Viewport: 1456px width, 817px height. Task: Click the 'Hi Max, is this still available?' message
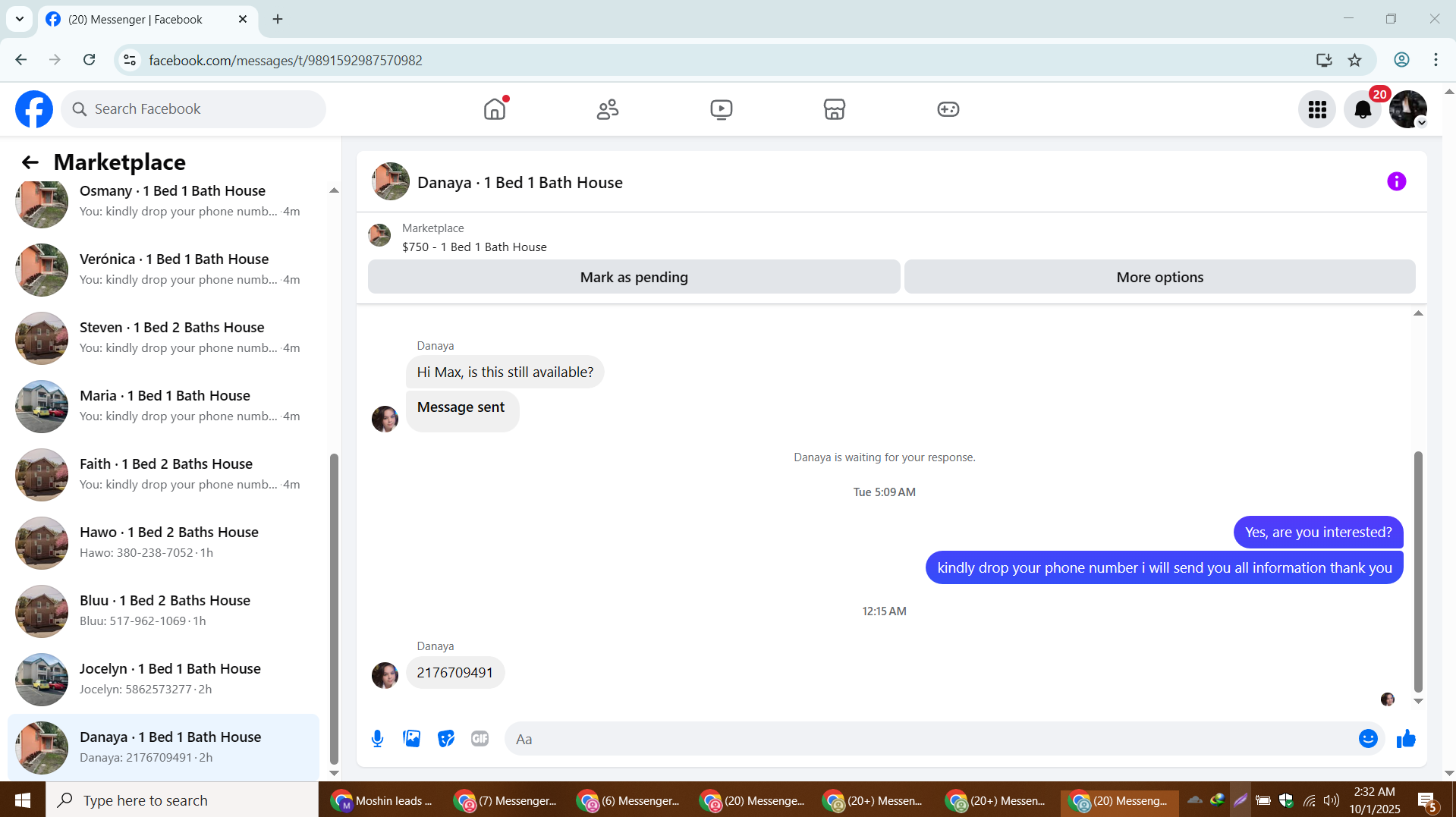click(505, 372)
